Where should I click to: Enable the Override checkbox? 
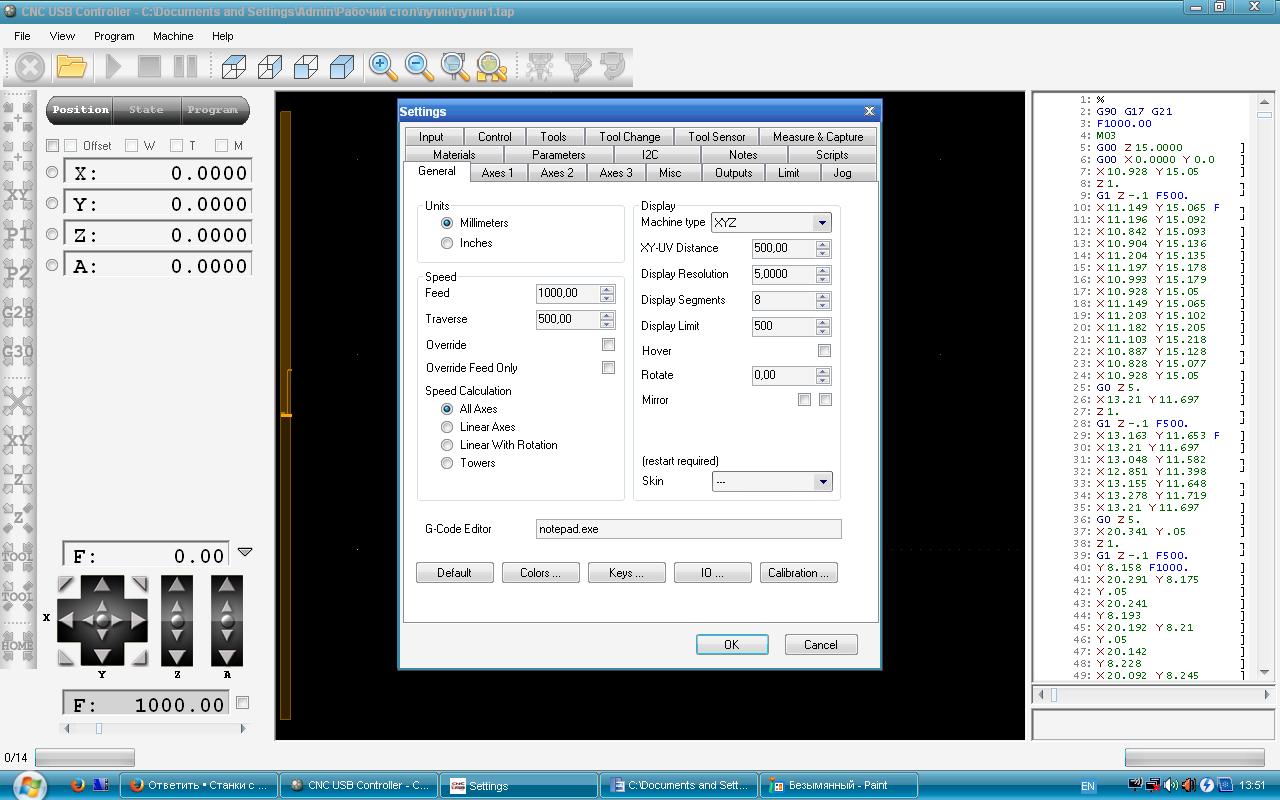[608, 345]
